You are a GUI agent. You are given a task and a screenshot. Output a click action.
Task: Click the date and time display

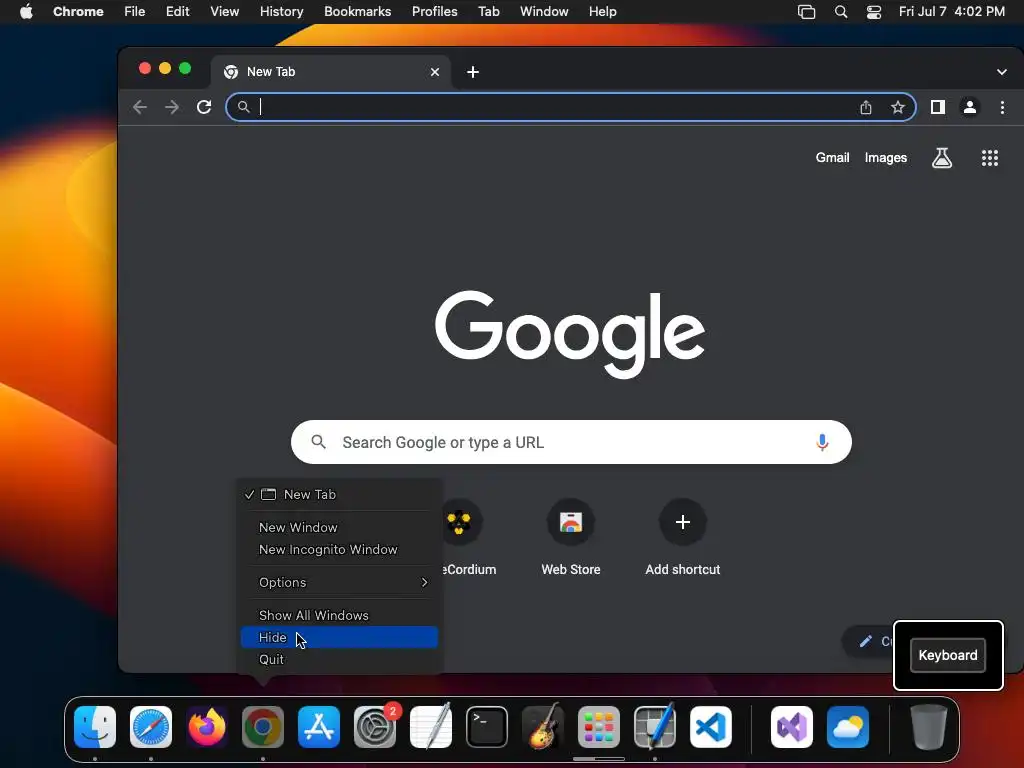pyautogui.click(x=952, y=11)
